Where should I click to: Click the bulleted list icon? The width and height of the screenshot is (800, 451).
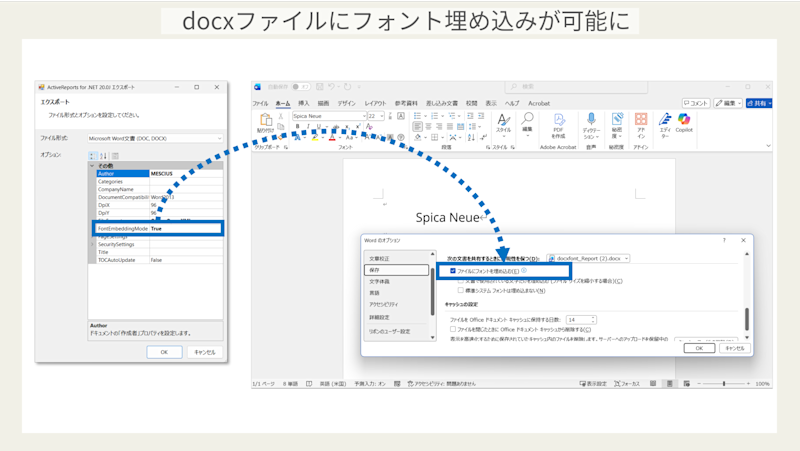[418, 116]
